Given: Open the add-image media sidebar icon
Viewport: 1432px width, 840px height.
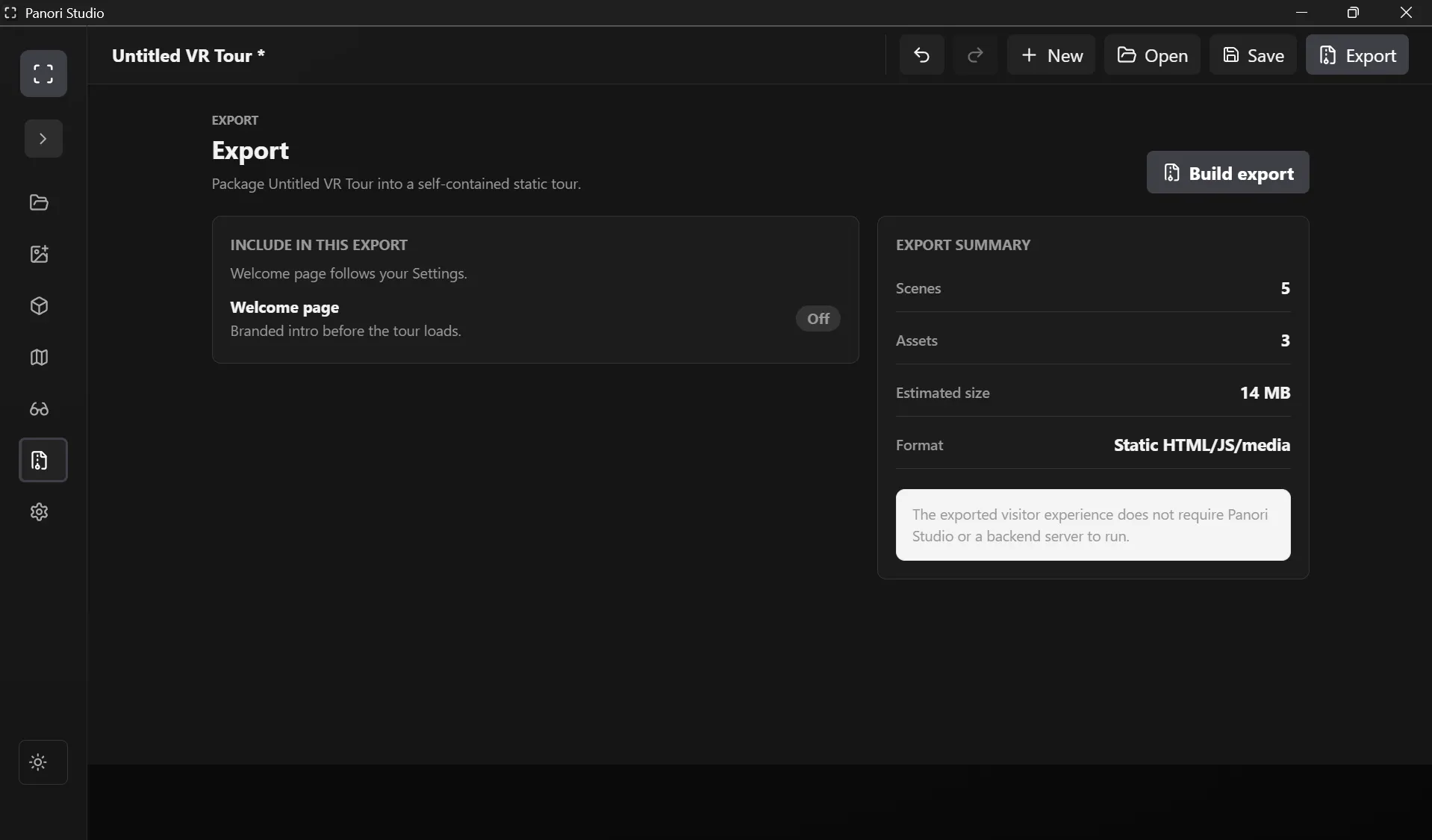Looking at the screenshot, I should 39,254.
